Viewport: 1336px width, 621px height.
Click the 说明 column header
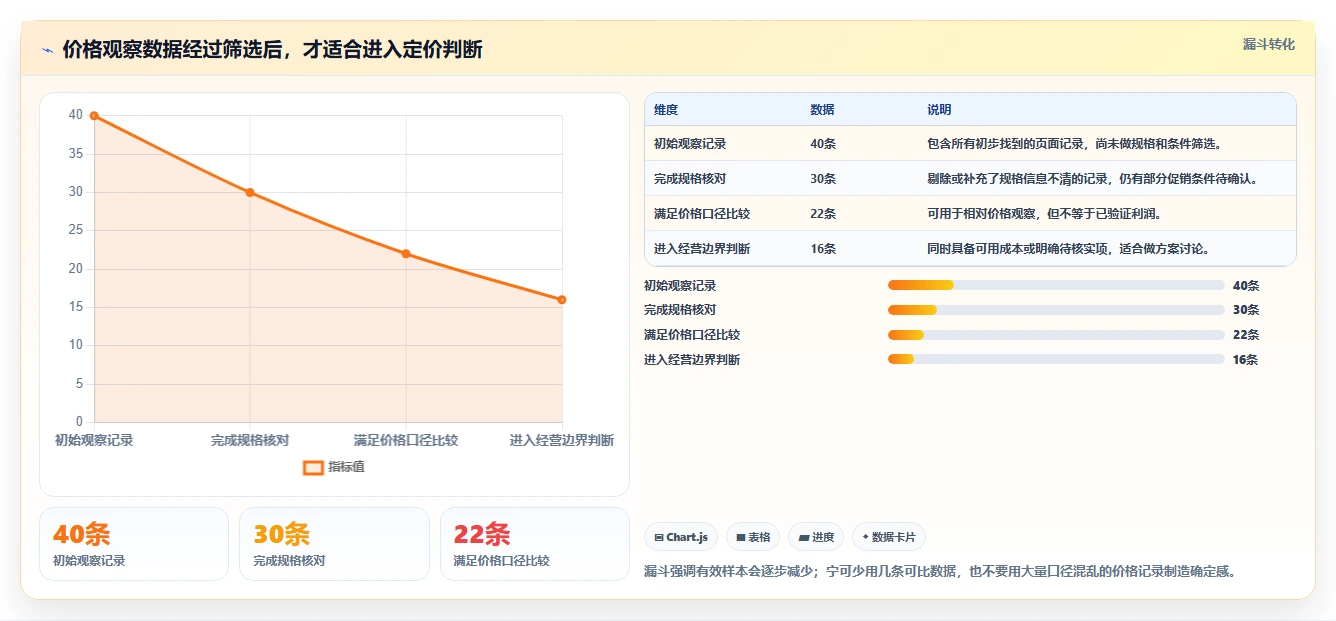point(939,110)
